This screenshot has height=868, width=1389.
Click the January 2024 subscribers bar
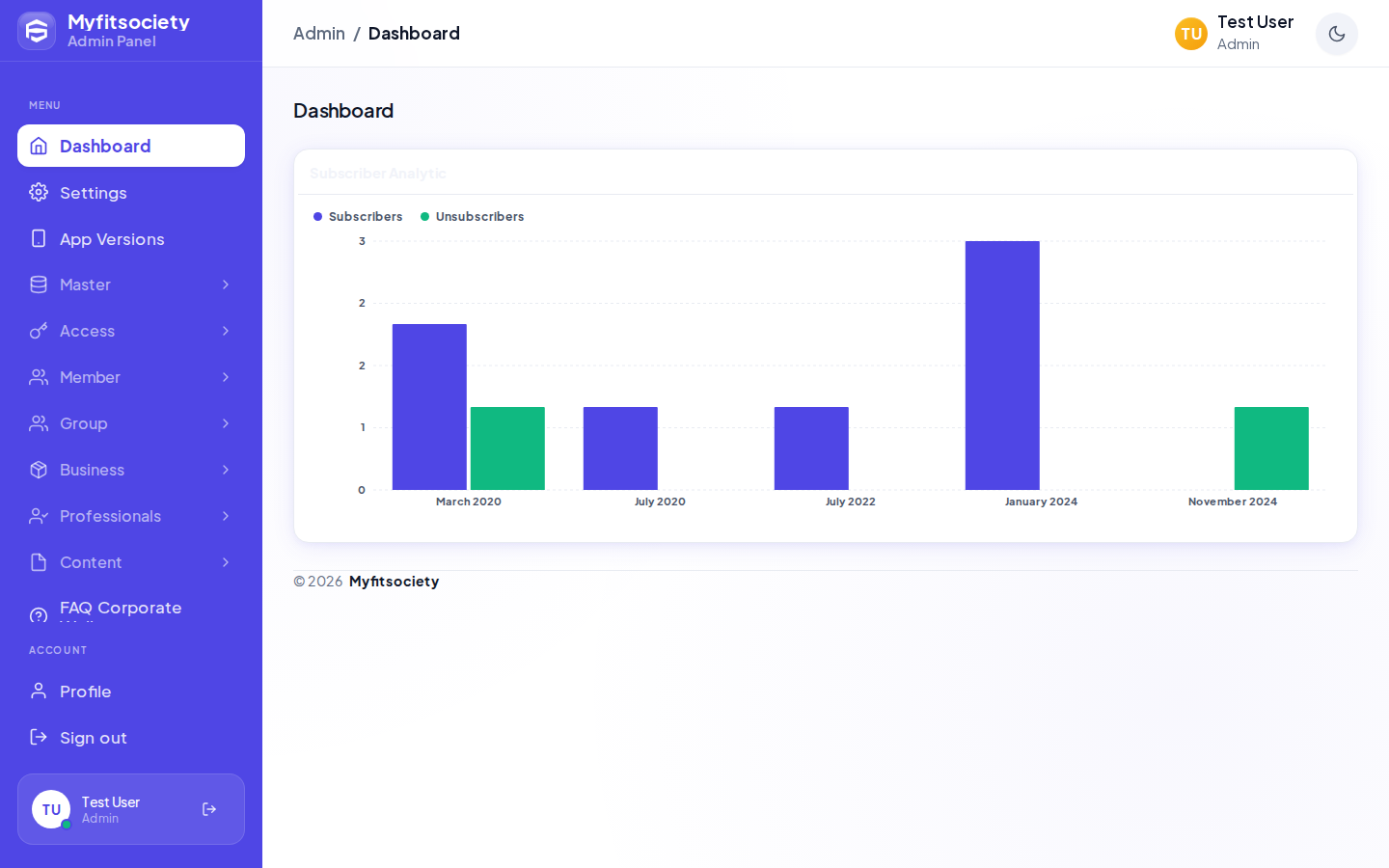point(1002,366)
